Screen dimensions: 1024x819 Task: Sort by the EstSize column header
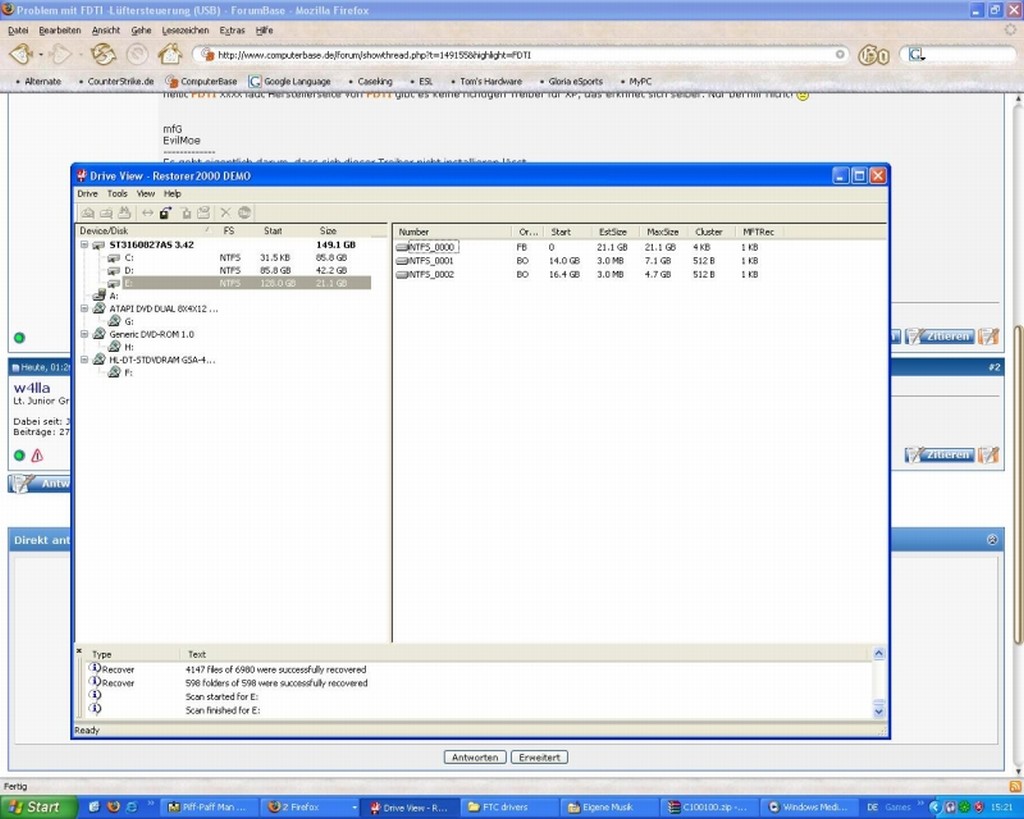tap(613, 232)
